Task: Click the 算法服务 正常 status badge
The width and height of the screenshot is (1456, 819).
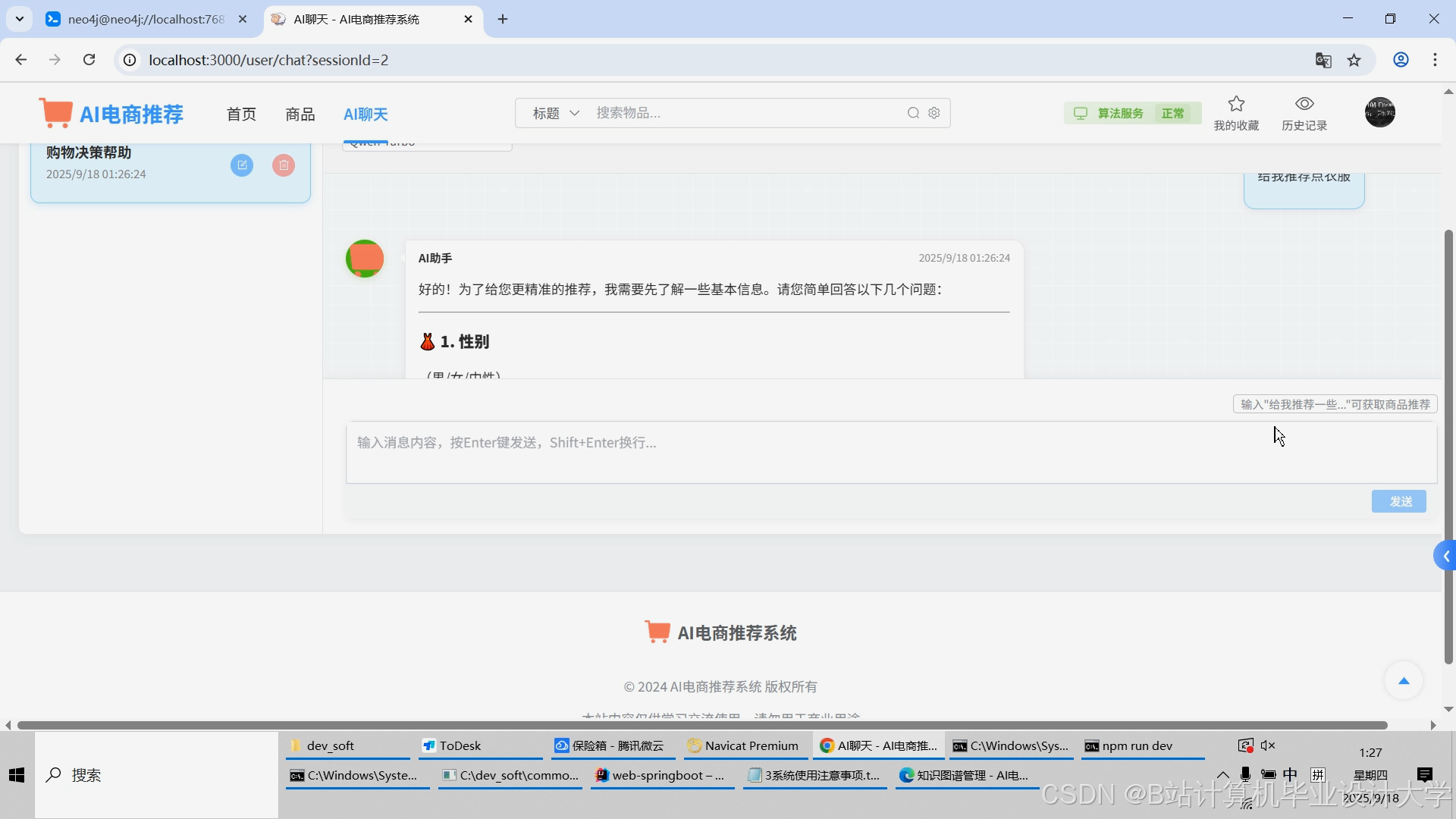Action: click(1132, 113)
